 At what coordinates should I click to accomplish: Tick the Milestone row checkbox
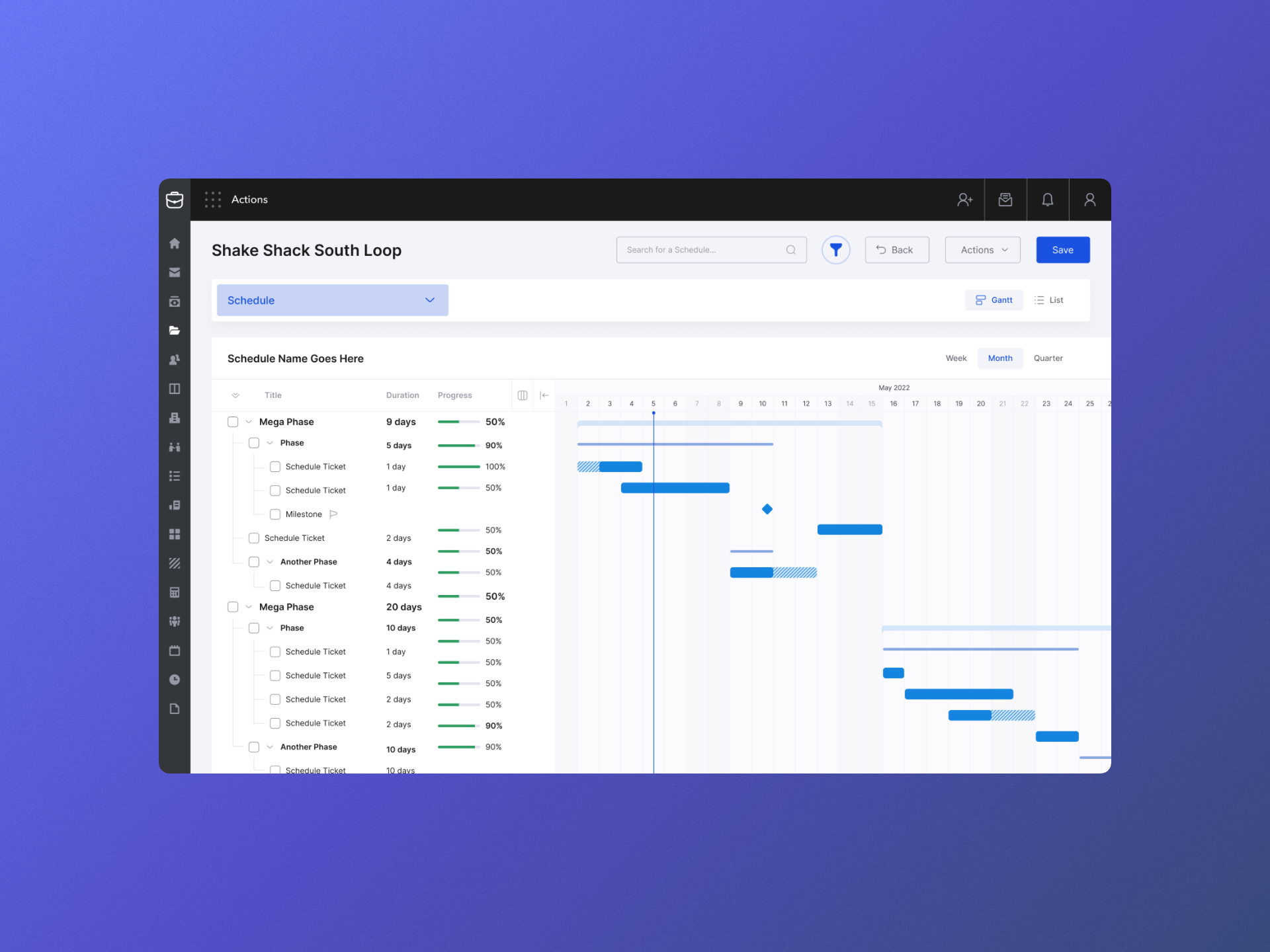(275, 514)
